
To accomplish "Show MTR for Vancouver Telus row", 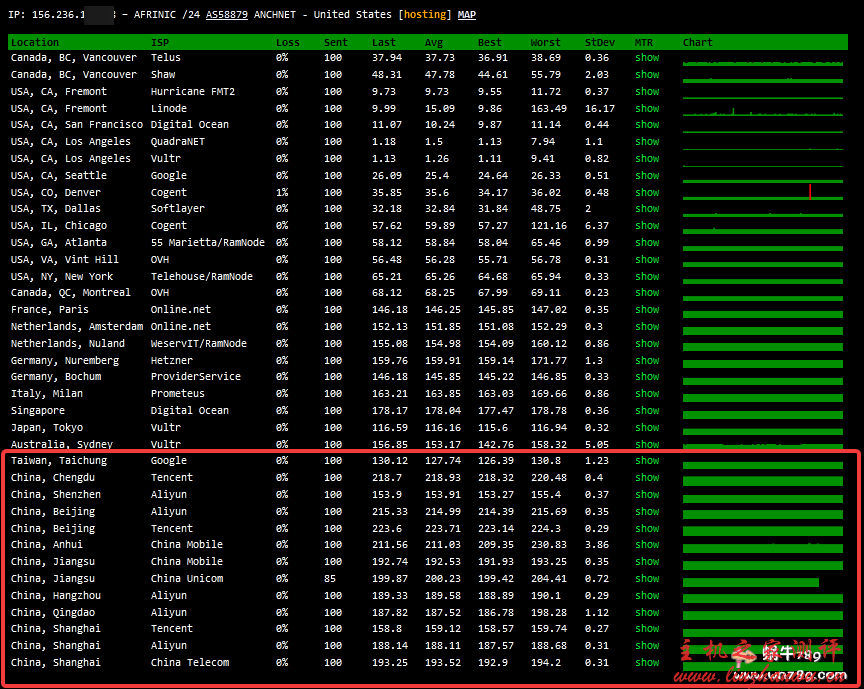I will coord(647,58).
